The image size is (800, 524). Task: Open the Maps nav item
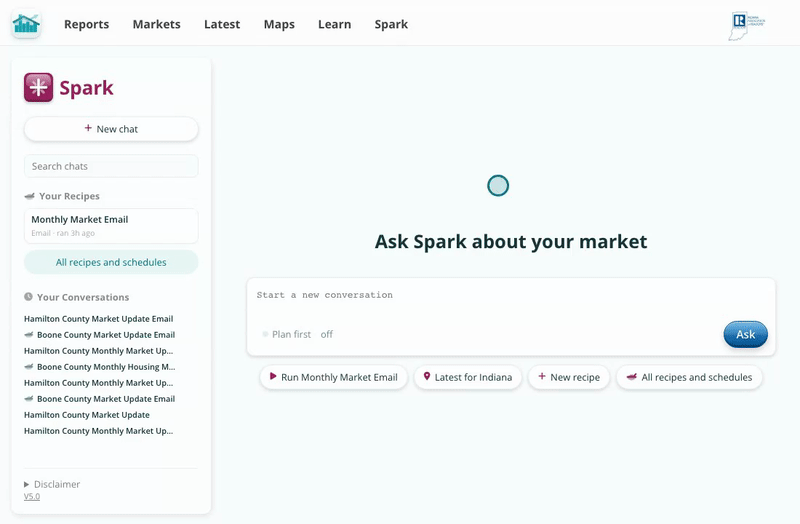pyautogui.click(x=279, y=24)
